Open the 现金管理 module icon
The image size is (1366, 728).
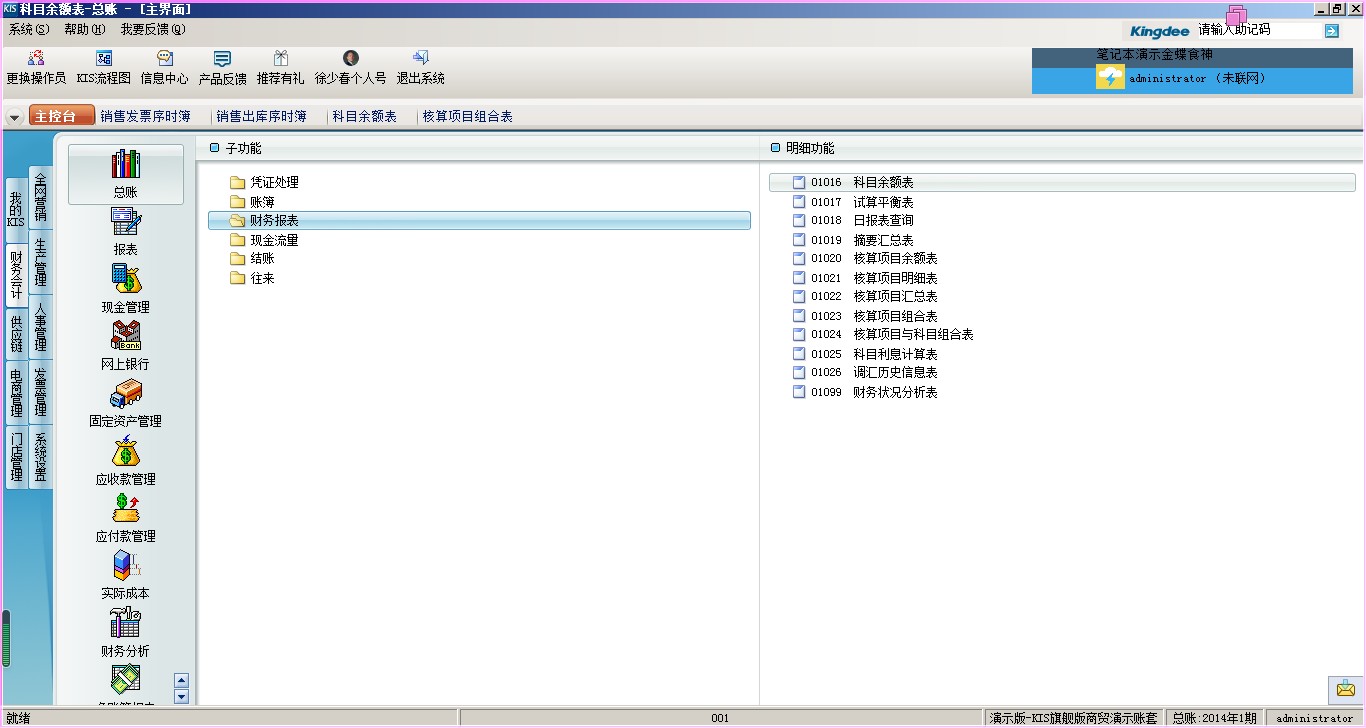[x=125, y=288]
